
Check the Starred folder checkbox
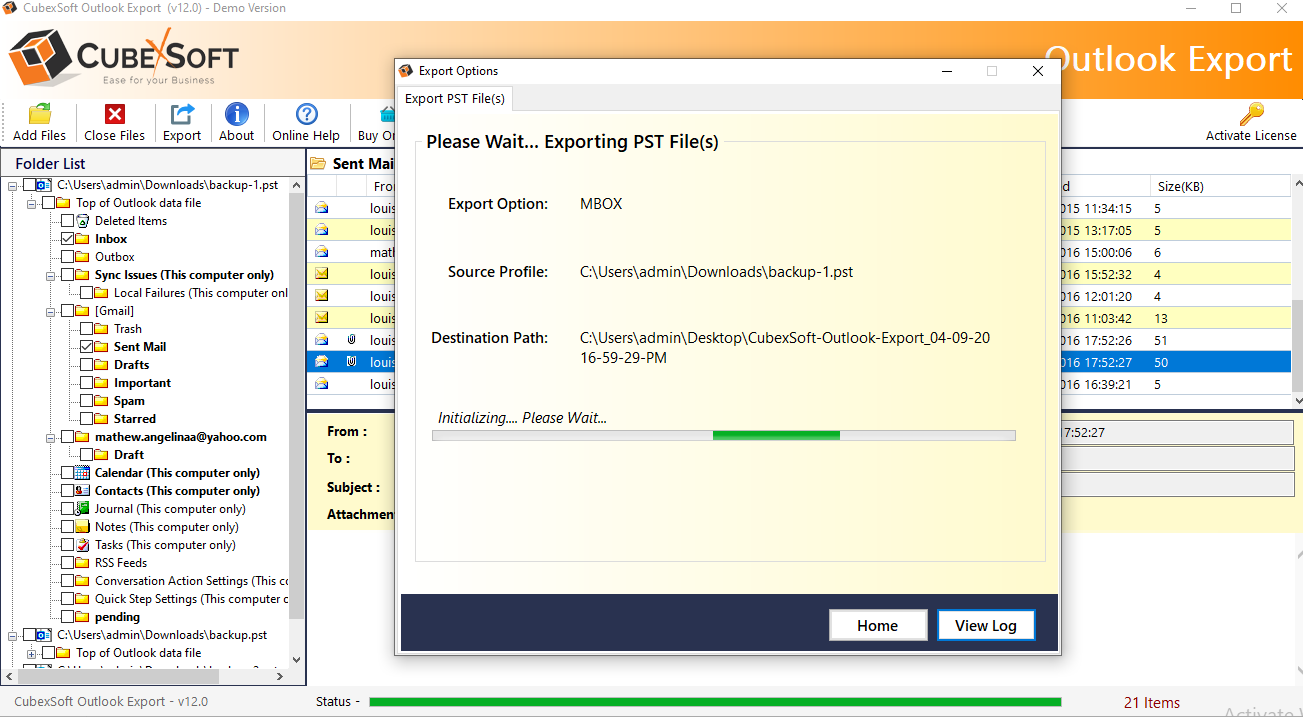(86, 419)
